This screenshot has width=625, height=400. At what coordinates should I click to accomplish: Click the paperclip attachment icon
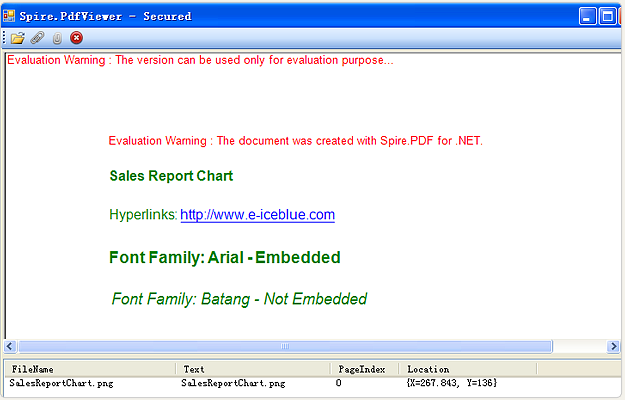(x=37, y=38)
